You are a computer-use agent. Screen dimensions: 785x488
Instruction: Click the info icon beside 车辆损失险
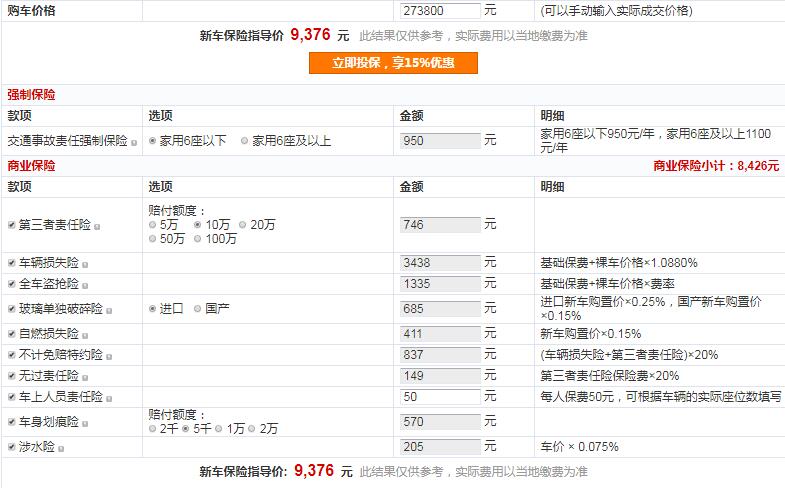click(85, 265)
